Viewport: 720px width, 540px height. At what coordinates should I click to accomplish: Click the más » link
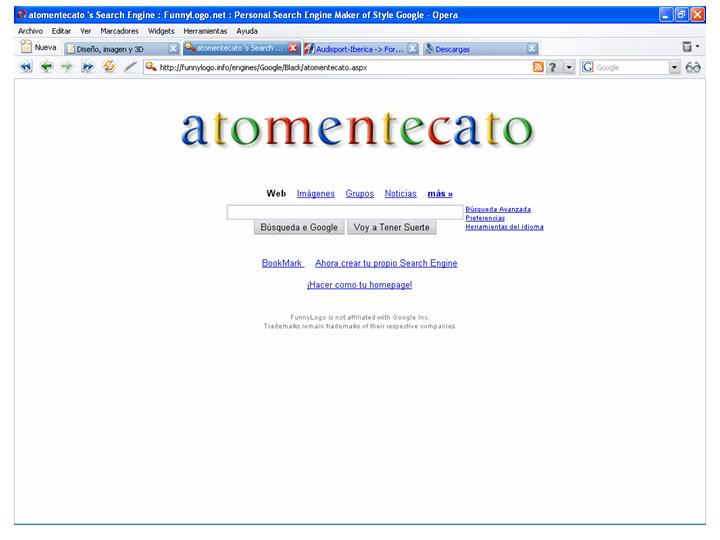click(440, 193)
